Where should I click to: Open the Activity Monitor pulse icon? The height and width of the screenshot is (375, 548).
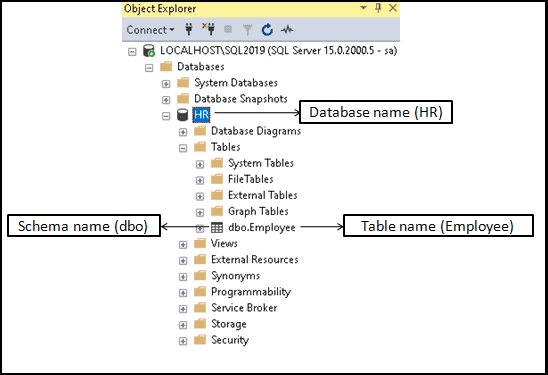click(287, 30)
